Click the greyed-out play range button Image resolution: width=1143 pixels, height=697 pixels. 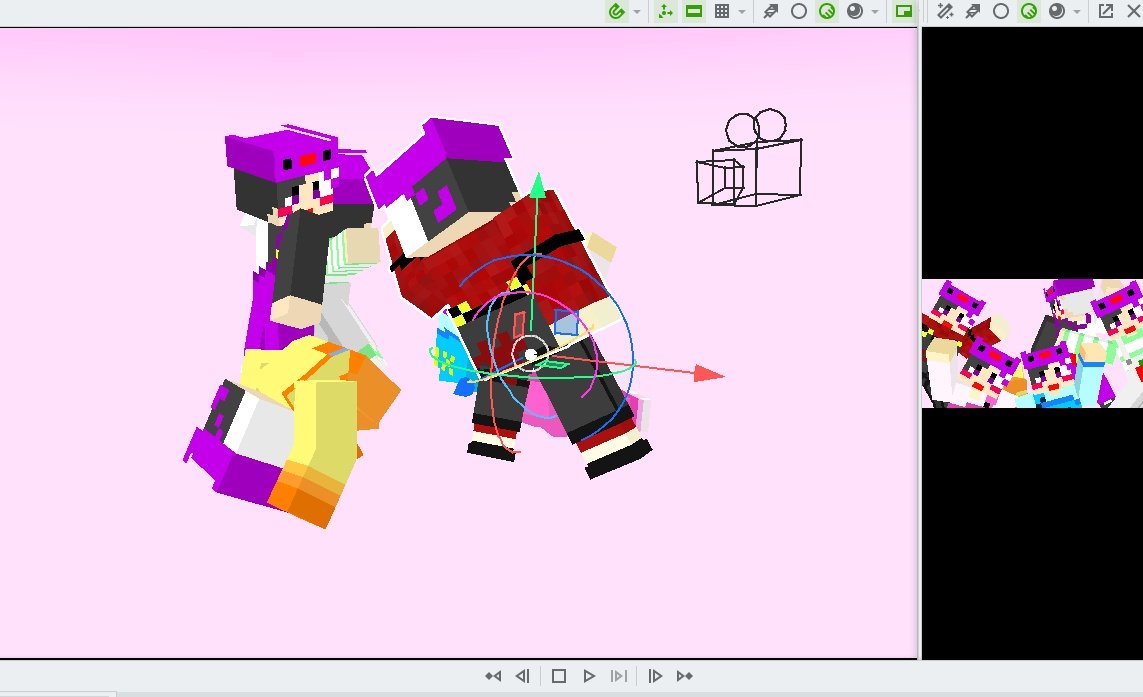click(x=618, y=676)
